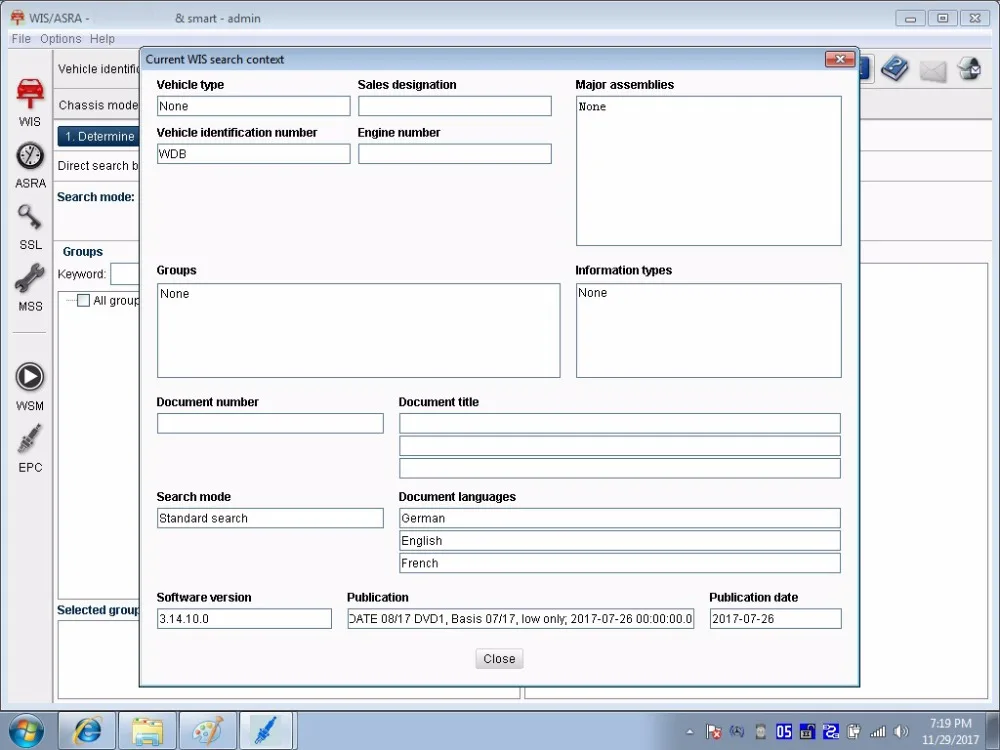Click inside the Information types list

[709, 330]
